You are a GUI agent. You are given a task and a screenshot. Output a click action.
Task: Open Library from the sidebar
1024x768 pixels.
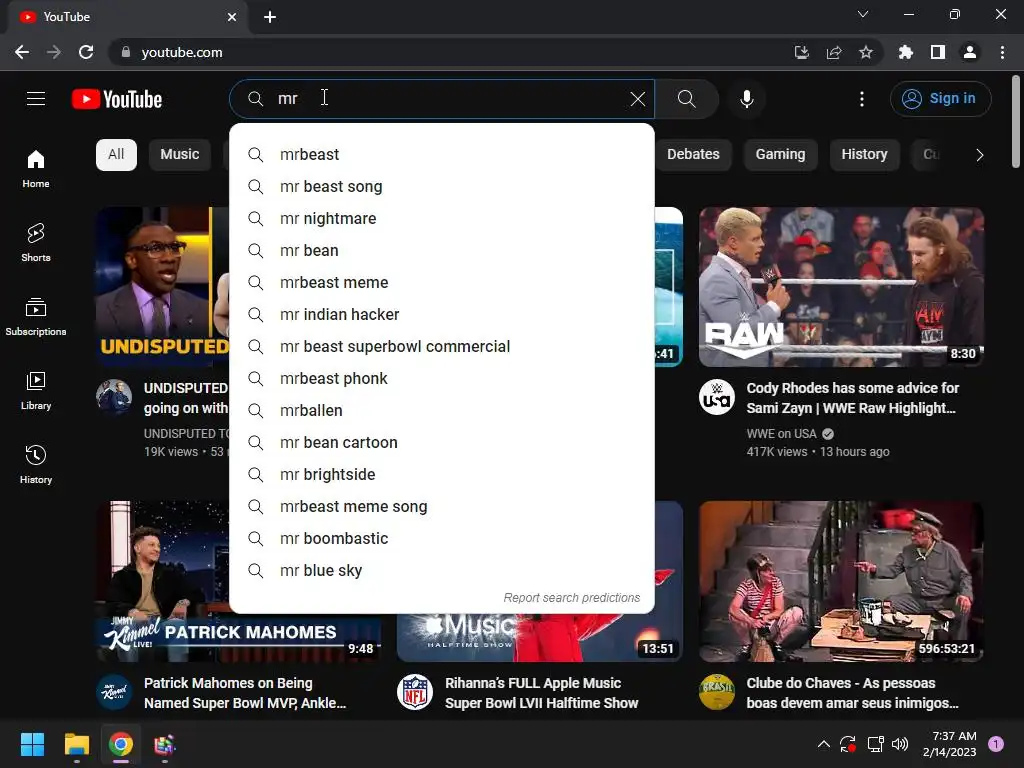coord(36,391)
